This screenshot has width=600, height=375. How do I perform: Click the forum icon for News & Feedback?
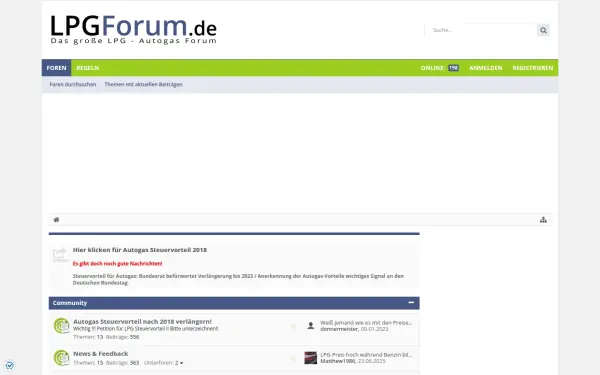(61, 358)
